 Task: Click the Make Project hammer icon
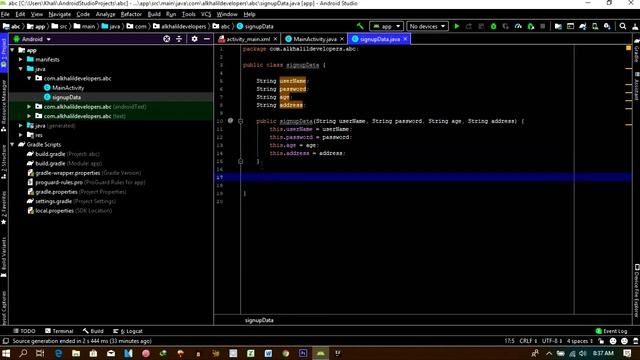360,26
